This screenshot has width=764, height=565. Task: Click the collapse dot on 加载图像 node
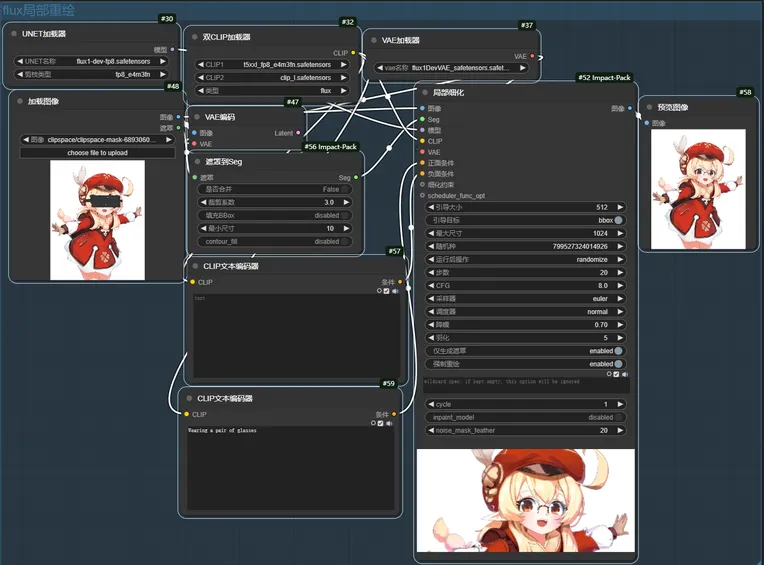point(20,102)
